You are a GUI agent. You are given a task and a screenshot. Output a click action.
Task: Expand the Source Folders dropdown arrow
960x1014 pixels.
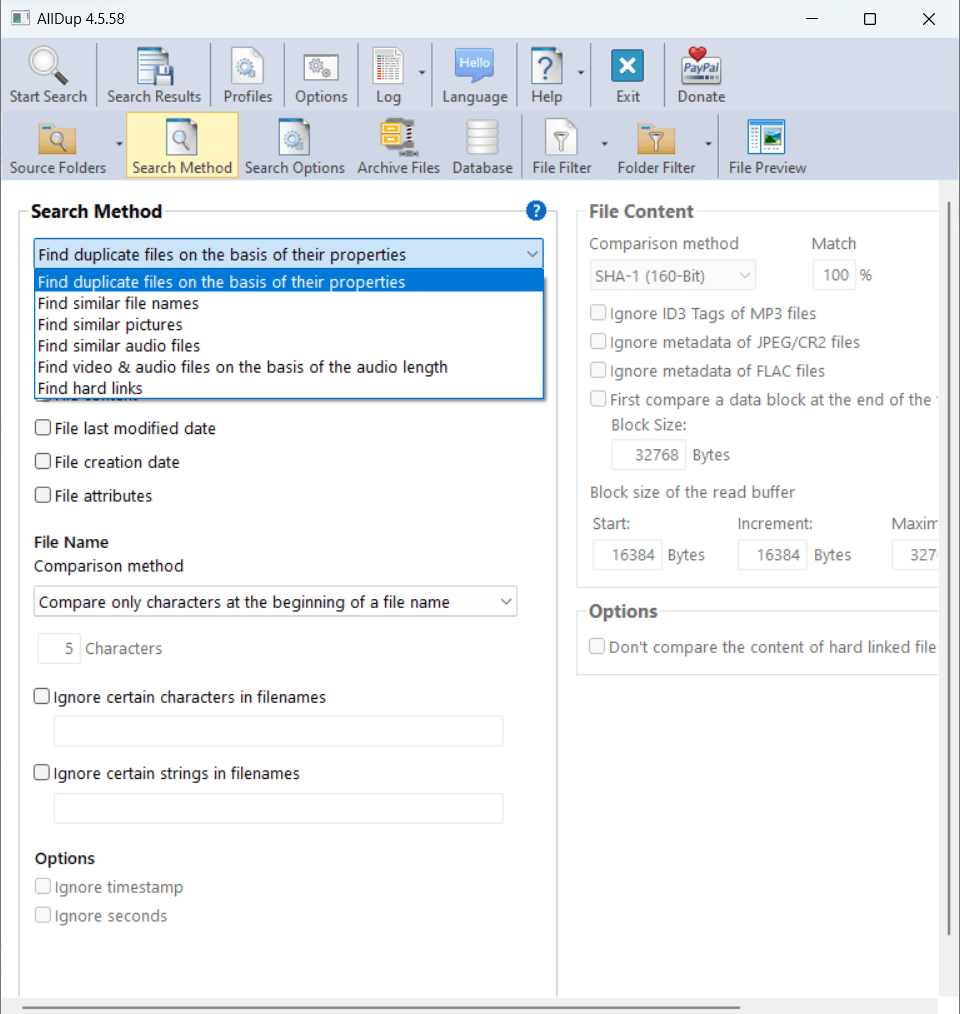[x=119, y=144]
